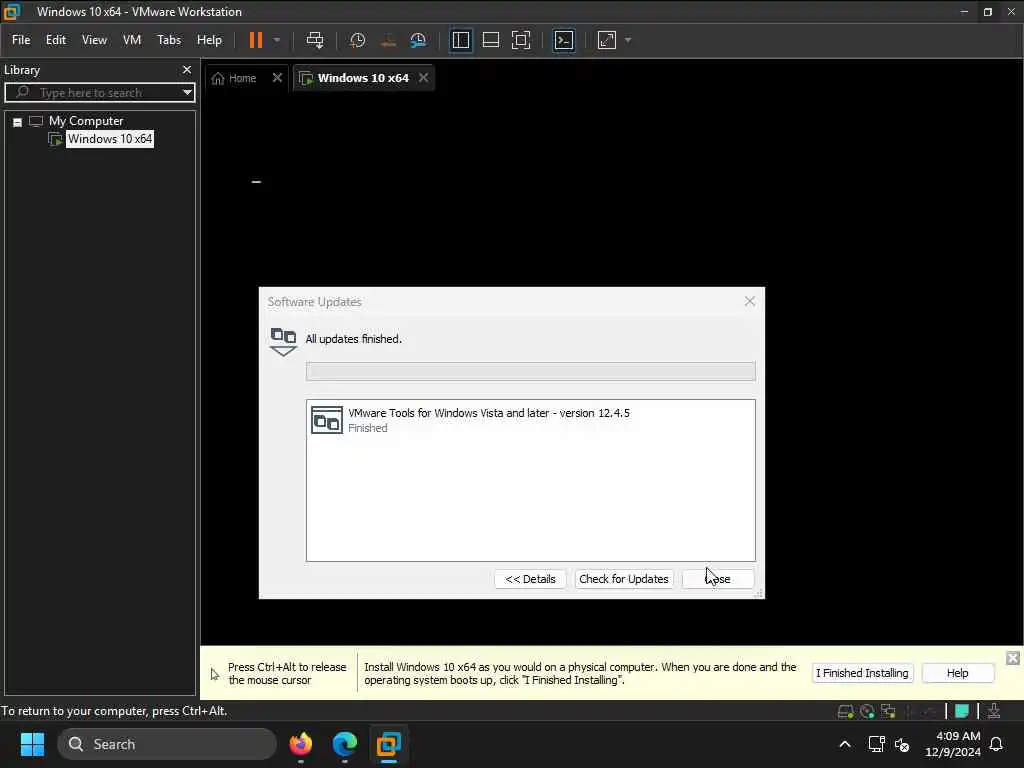Open the Tabs menu

pos(169,40)
